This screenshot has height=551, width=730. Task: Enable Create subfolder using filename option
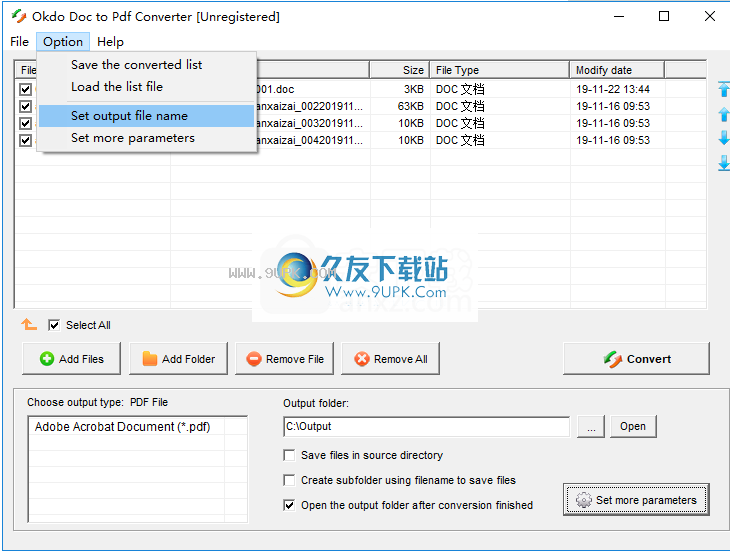[x=289, y=480]
